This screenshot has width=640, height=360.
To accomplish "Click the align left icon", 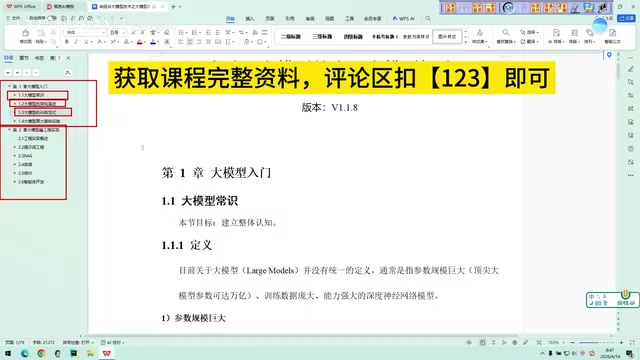I will (x=180, y=42).
